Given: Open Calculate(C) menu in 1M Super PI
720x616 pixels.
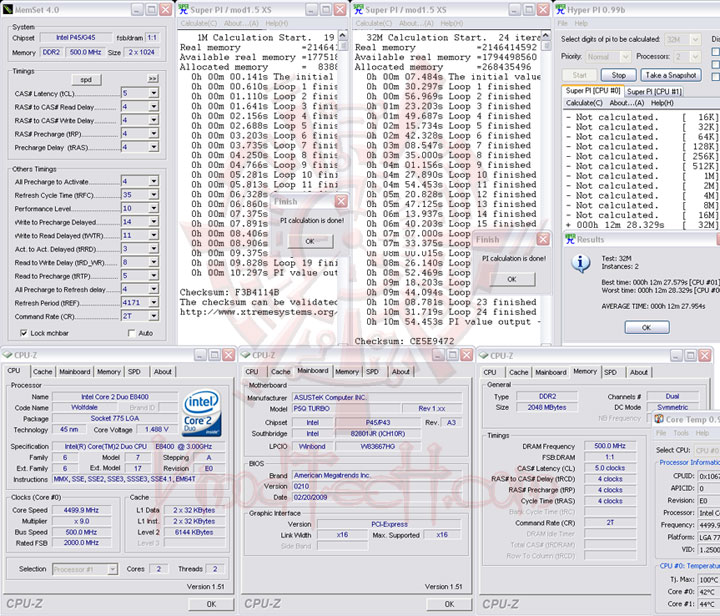Looking at the screenshot, I should [x=198, y=23].
